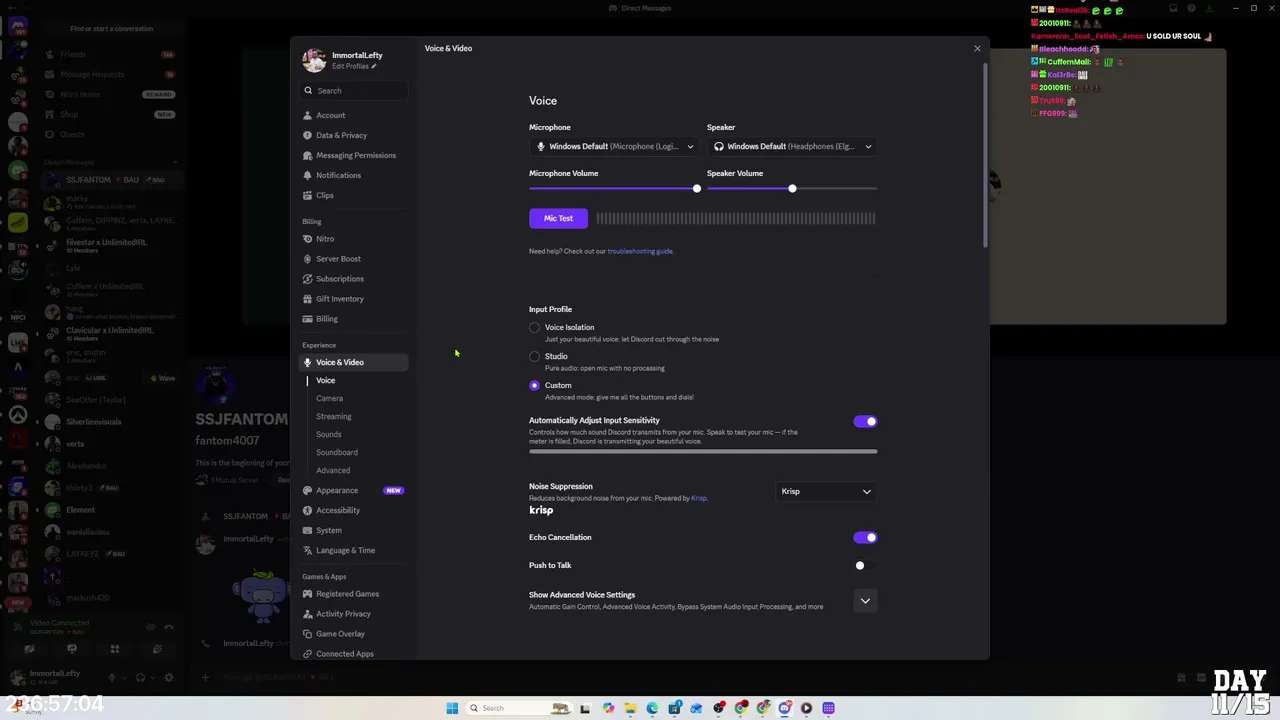This screenshot has width=1280, height=720.
Task: Open Data & Privacy settings
Action: coord(355,135)
